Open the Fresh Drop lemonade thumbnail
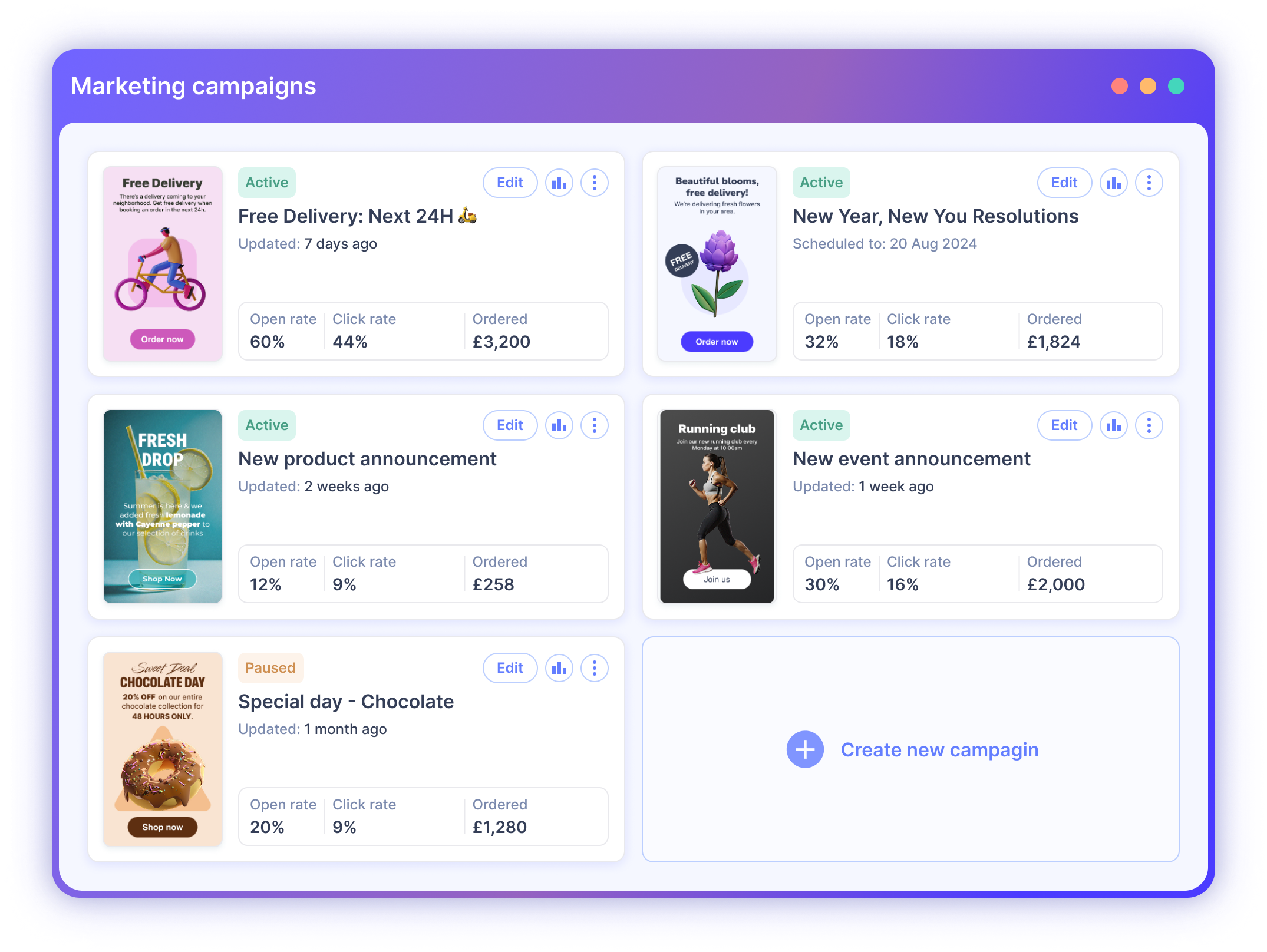1267x952 pixels. pos(163,507)
